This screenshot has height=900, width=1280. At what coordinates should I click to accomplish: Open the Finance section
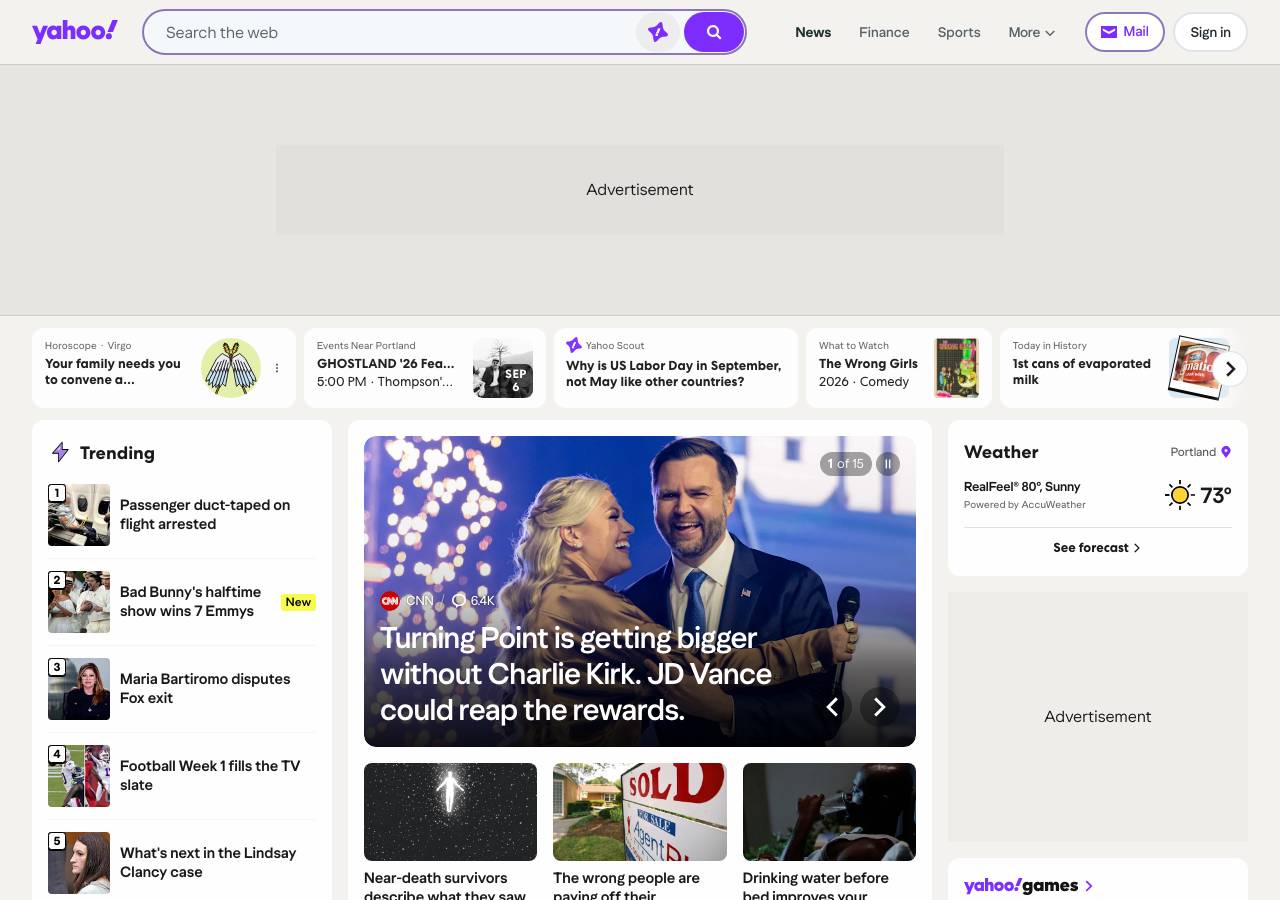884,32
